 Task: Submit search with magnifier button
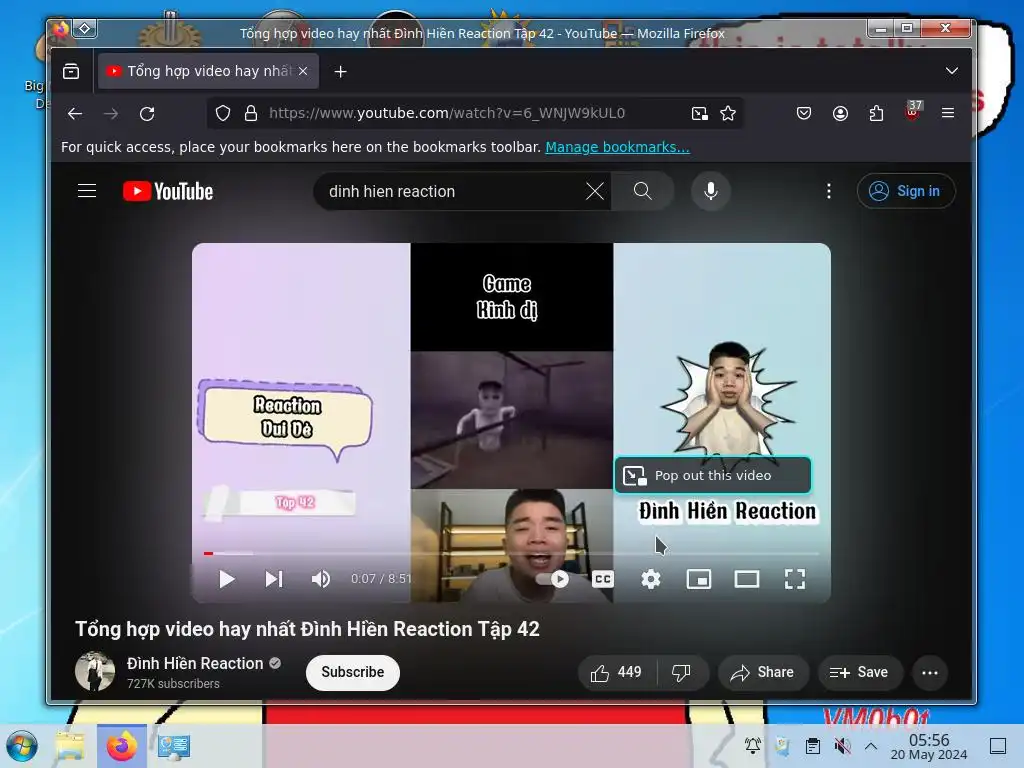point(643,191)
